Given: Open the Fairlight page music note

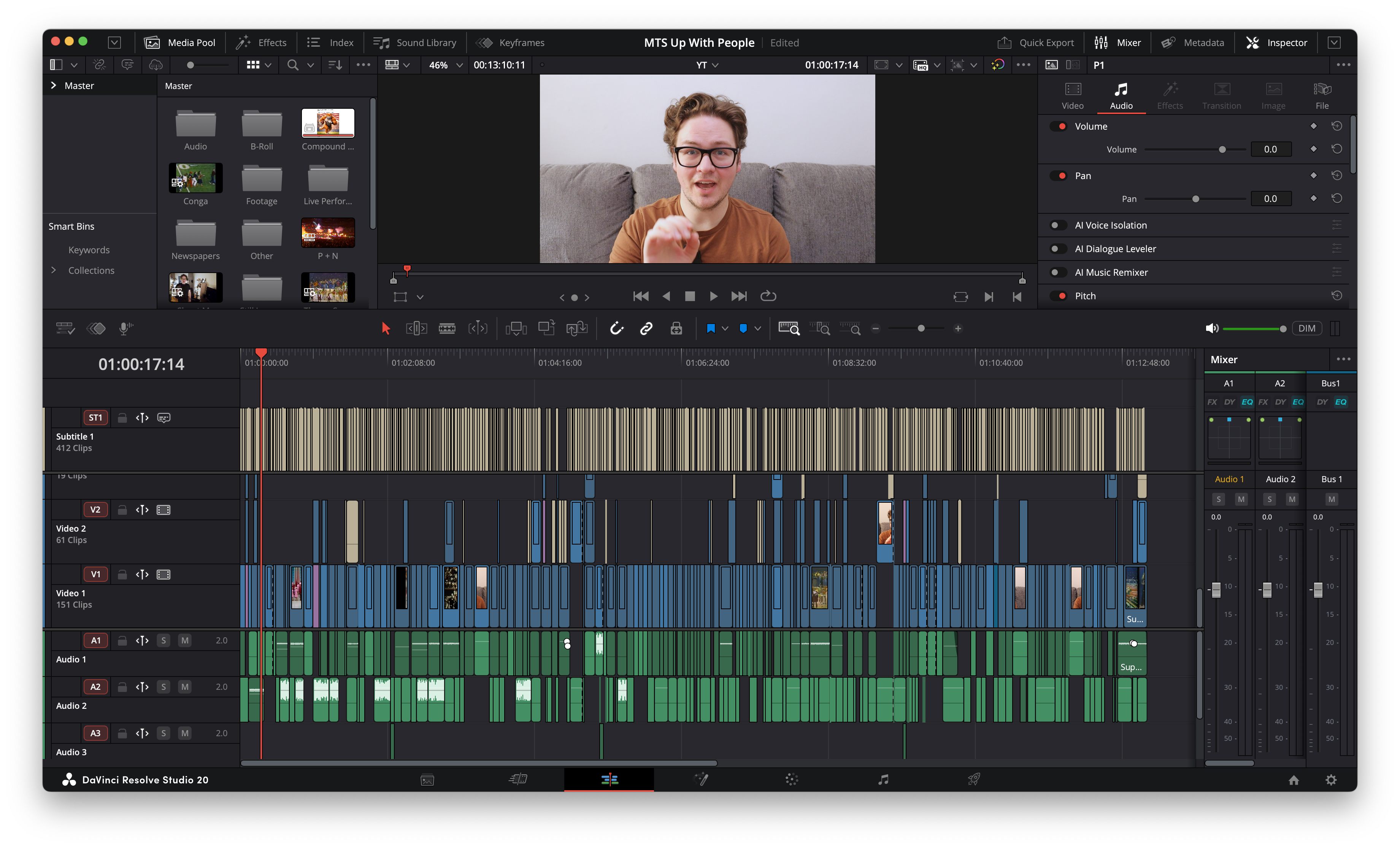Looking at the screenshot, I should pos(883,780).
